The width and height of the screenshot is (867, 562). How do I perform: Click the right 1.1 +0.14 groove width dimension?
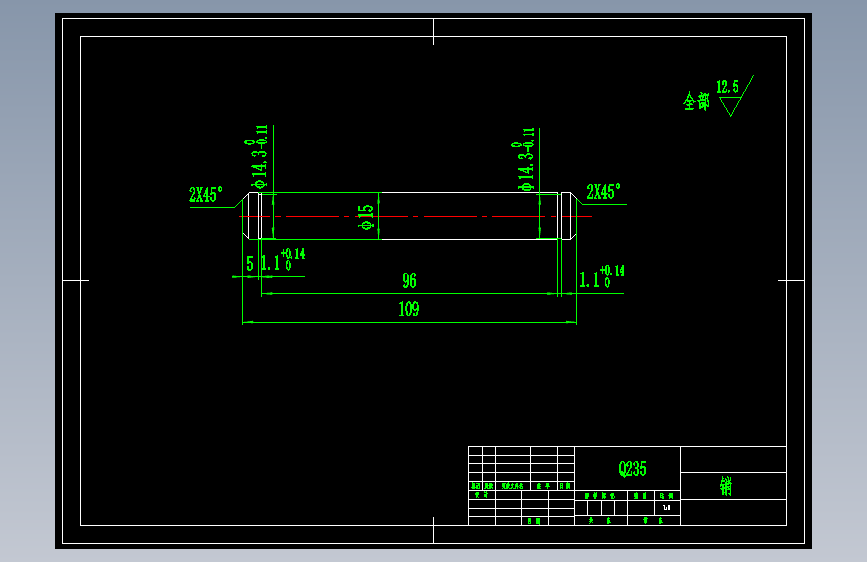click(x=602, y=277)
